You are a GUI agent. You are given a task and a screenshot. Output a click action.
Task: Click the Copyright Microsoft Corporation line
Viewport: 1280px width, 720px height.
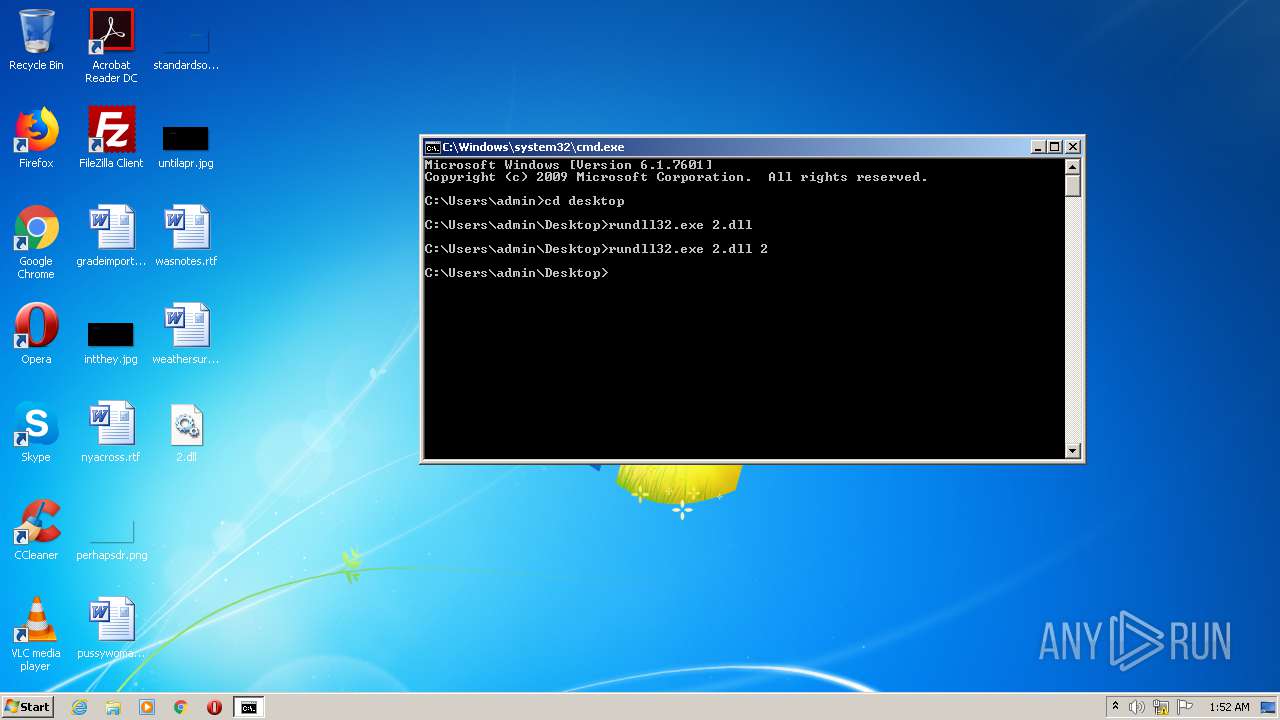676,177
